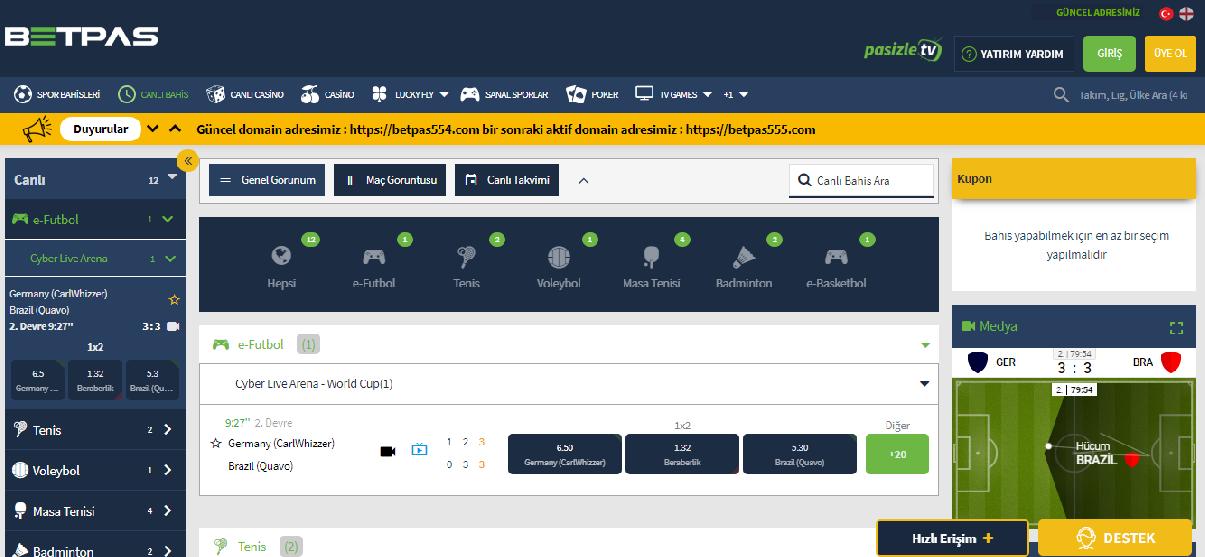Click the Yatırım Yardım button
Screen dimensions: 1205x557
(x=1014, y=54)
